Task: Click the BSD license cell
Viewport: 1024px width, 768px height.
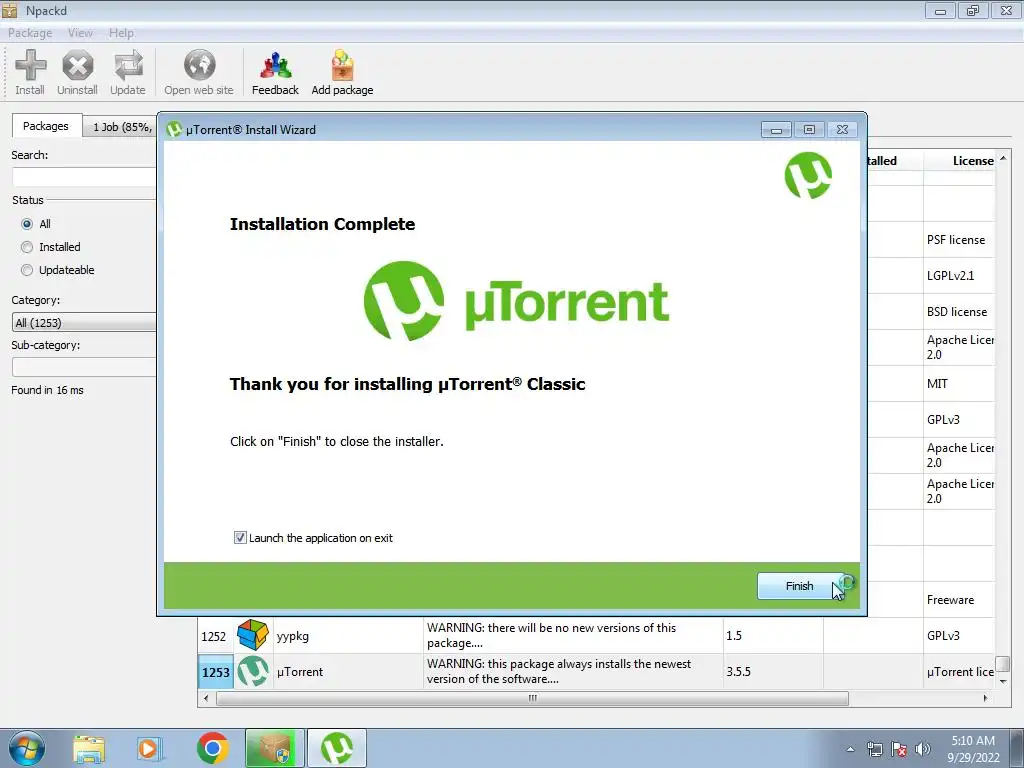Action: coord(959,312)
